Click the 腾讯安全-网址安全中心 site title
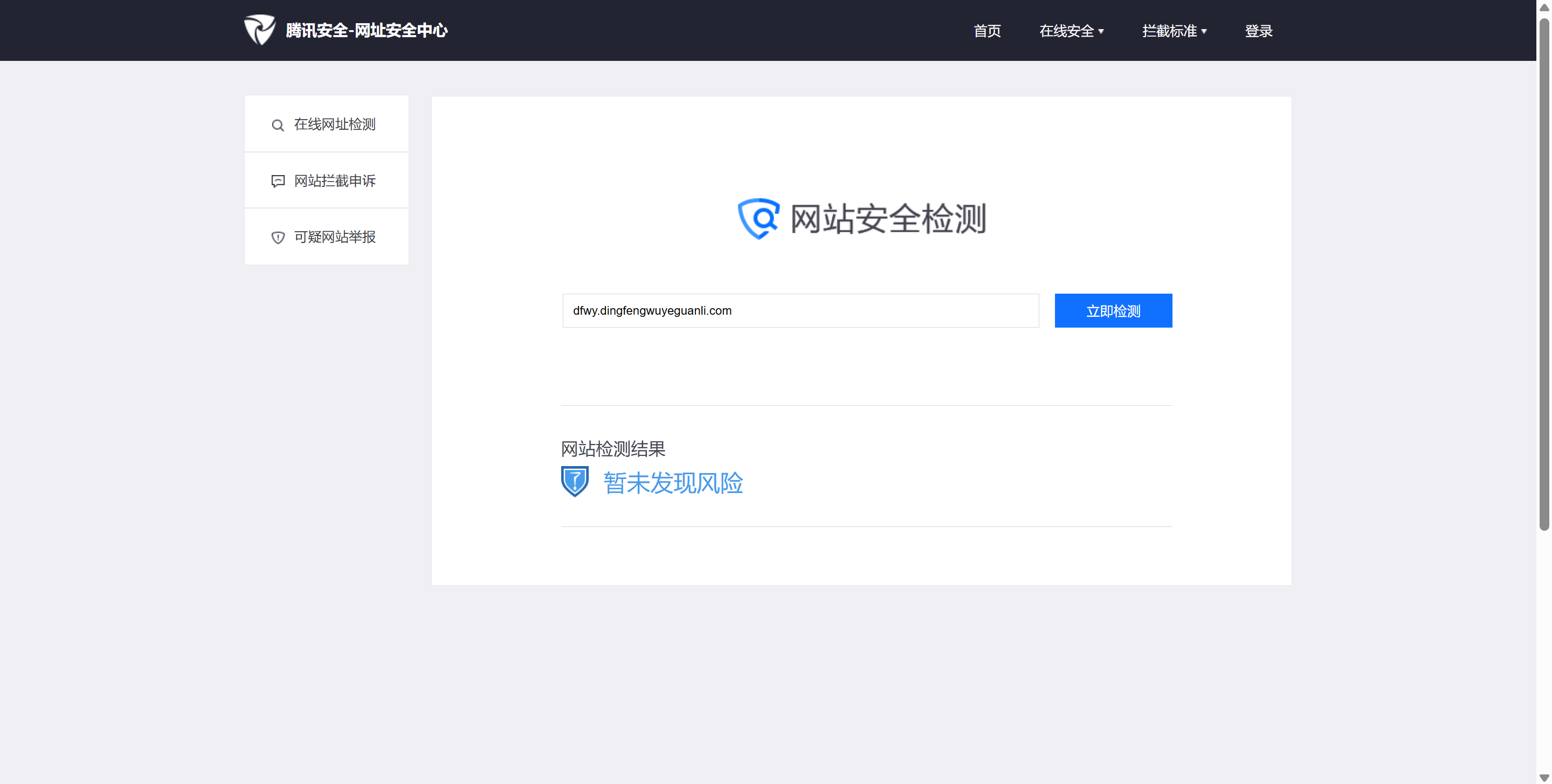This screenshot has height=784, width=1552. coord(367,30)
